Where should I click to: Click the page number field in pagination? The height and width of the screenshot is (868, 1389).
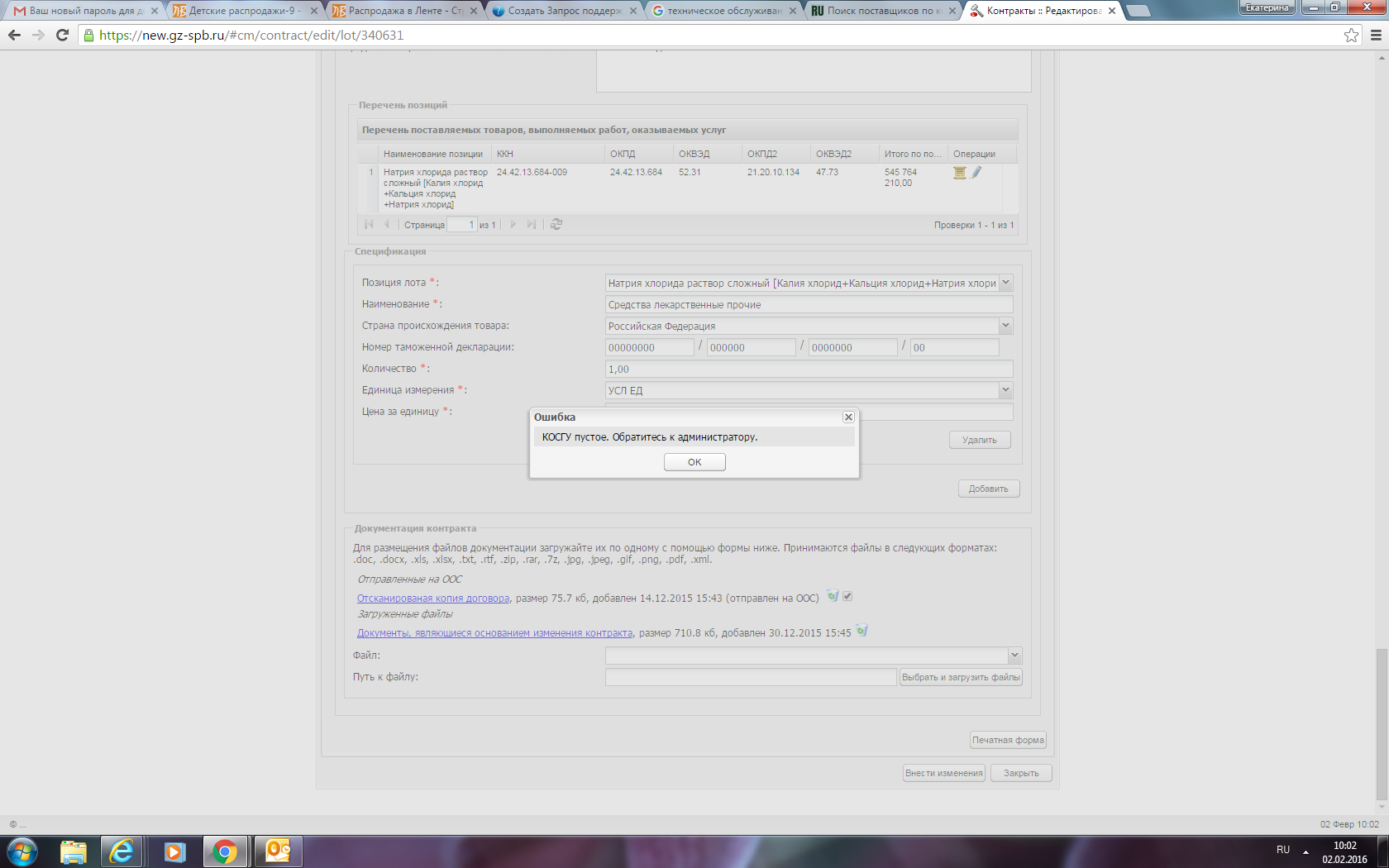(462, 224)
